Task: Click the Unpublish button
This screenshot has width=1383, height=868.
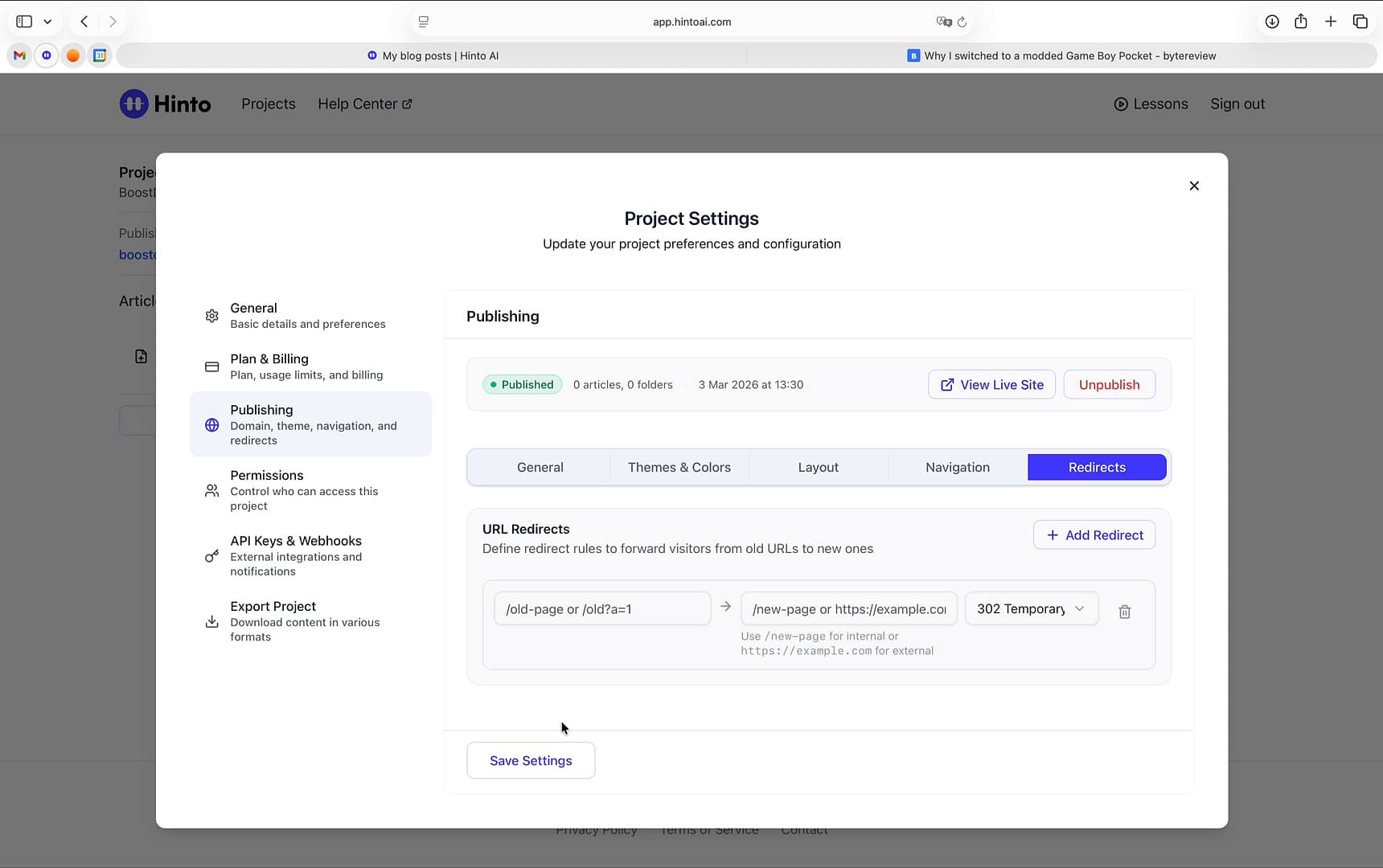Action: tap(1109, 384)
